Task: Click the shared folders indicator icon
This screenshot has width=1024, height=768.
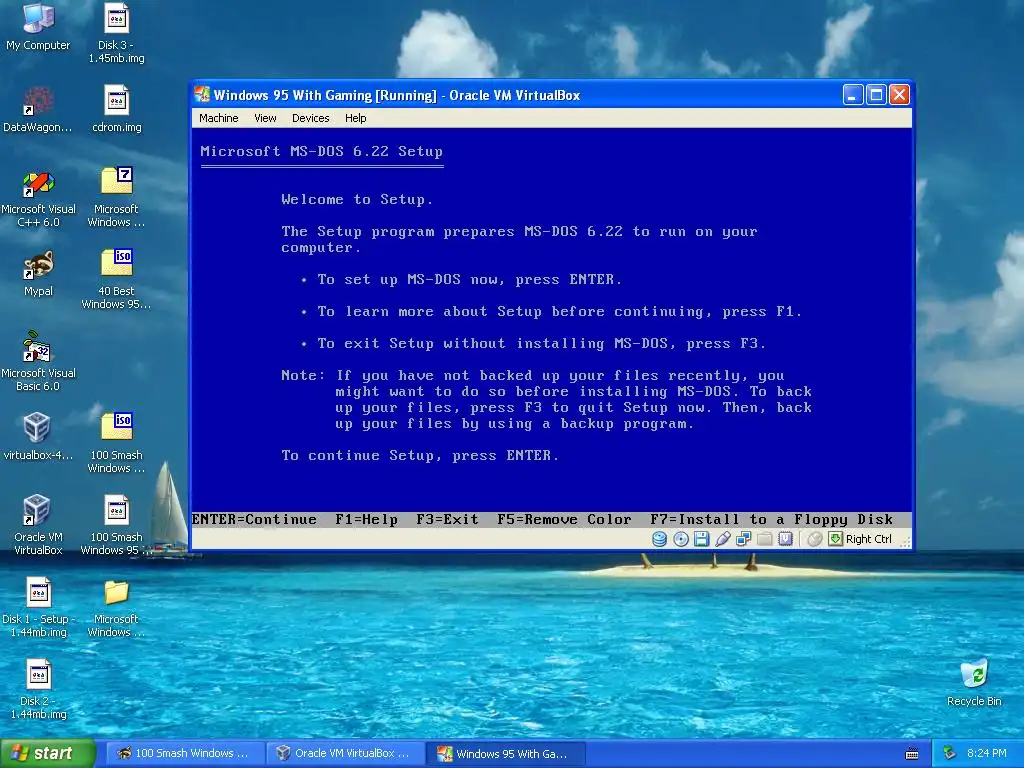Action: pyautogui.click(x=764, y=539)
